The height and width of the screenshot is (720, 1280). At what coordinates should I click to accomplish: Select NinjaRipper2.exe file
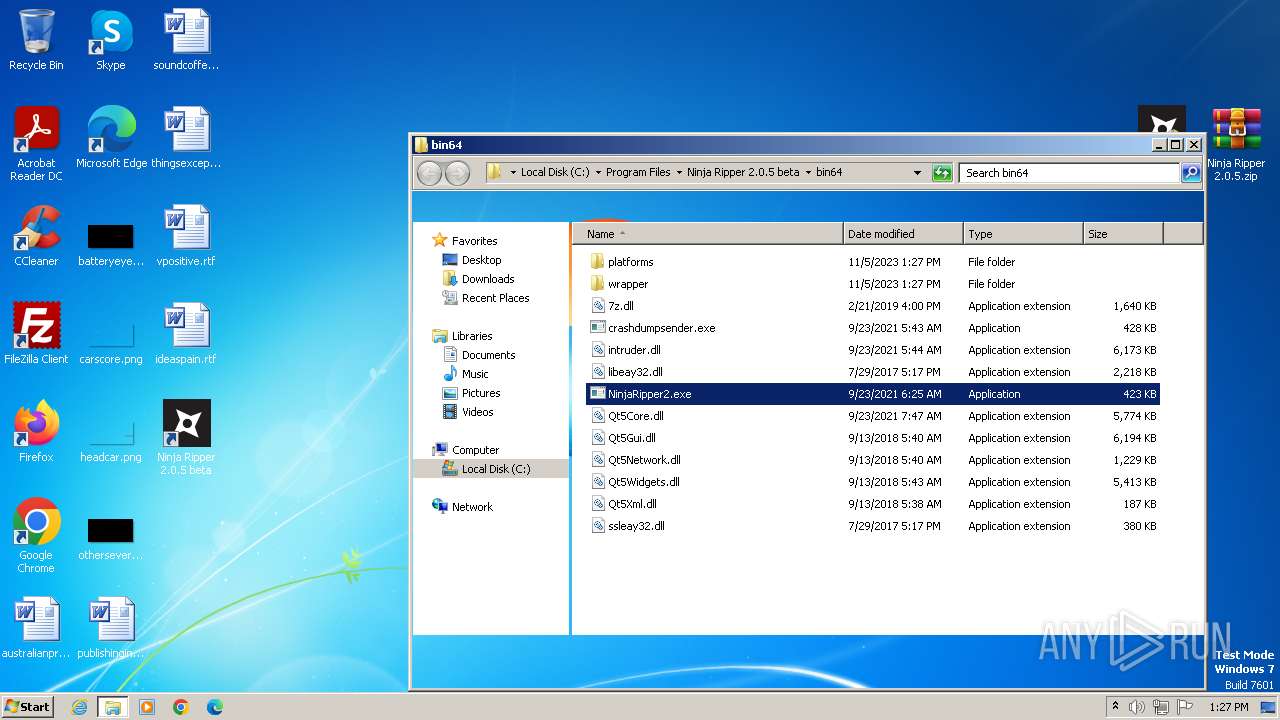(872, 394)
